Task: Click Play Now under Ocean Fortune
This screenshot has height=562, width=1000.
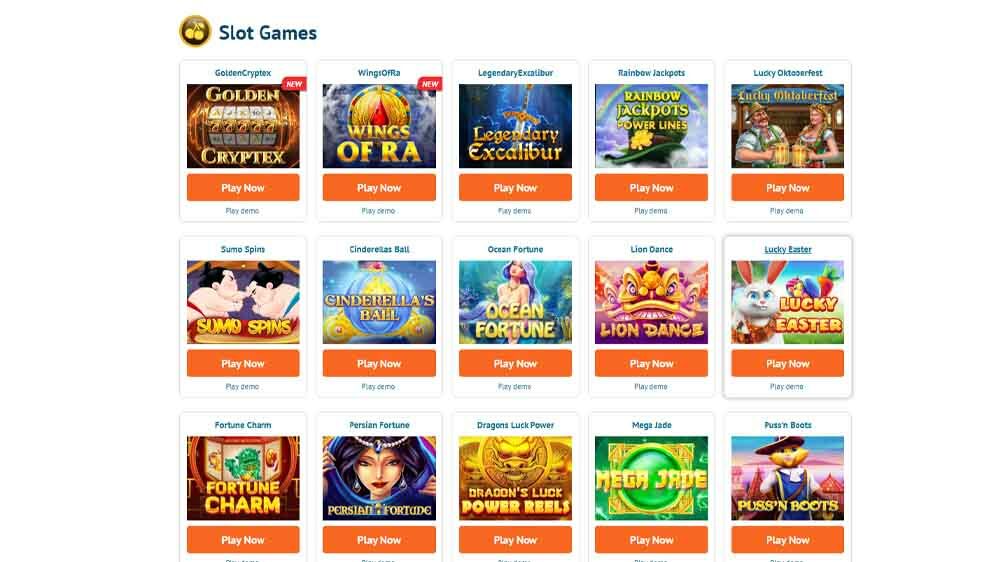Action: [x=515, y=364]
